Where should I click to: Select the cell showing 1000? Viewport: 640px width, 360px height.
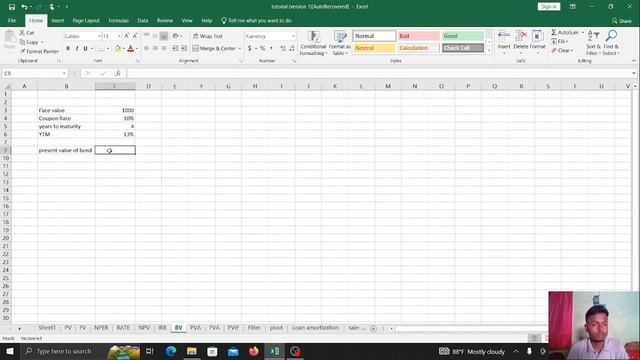(x=115, y=110)
